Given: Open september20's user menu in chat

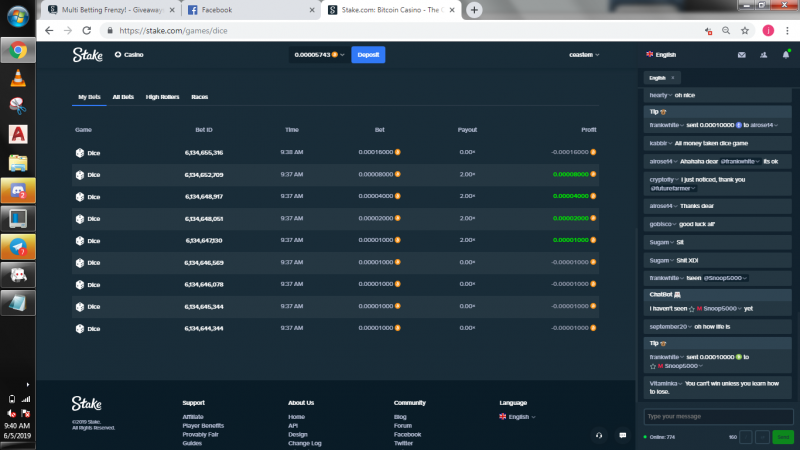Looking at the screenshot, I should point(670,327).
